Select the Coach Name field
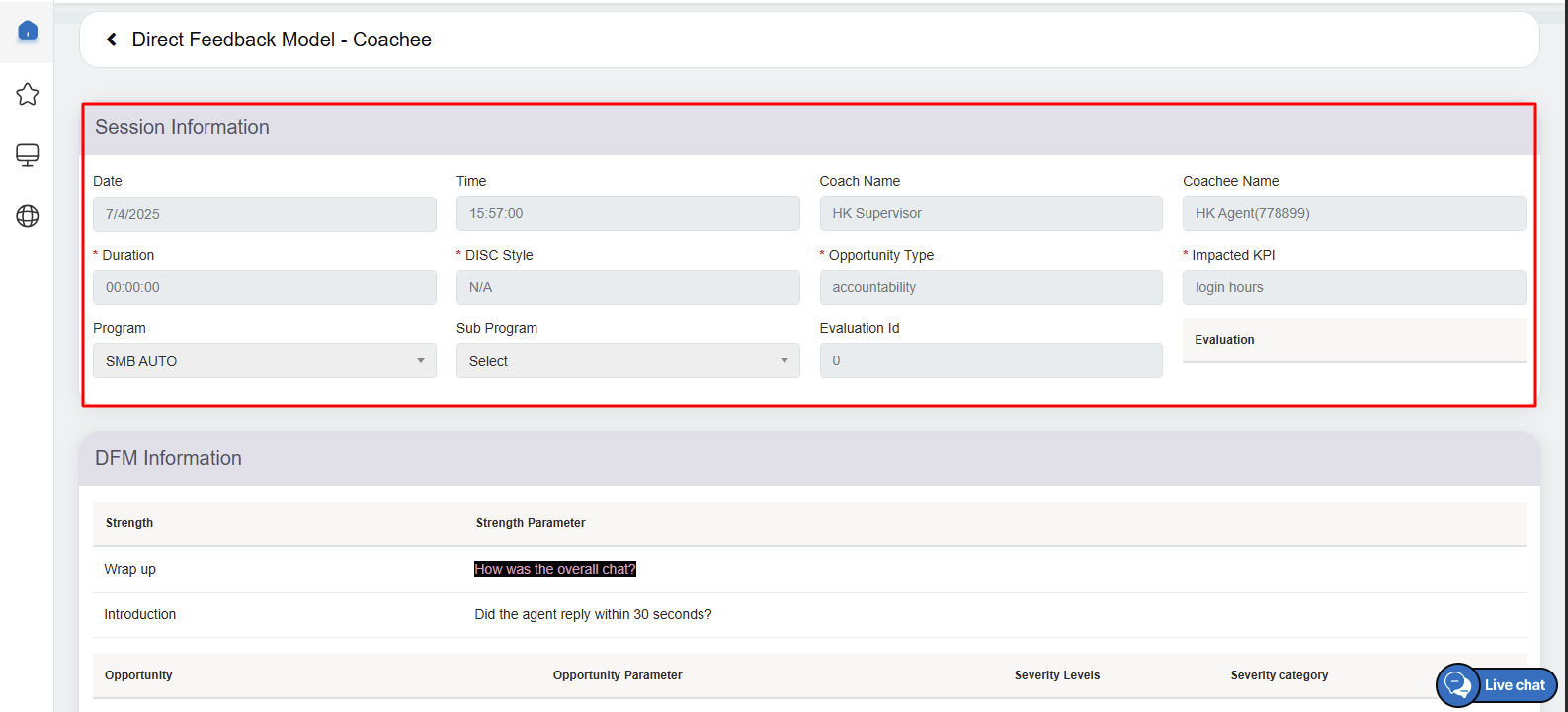The image size is (1568, 712). click(990, 213)
